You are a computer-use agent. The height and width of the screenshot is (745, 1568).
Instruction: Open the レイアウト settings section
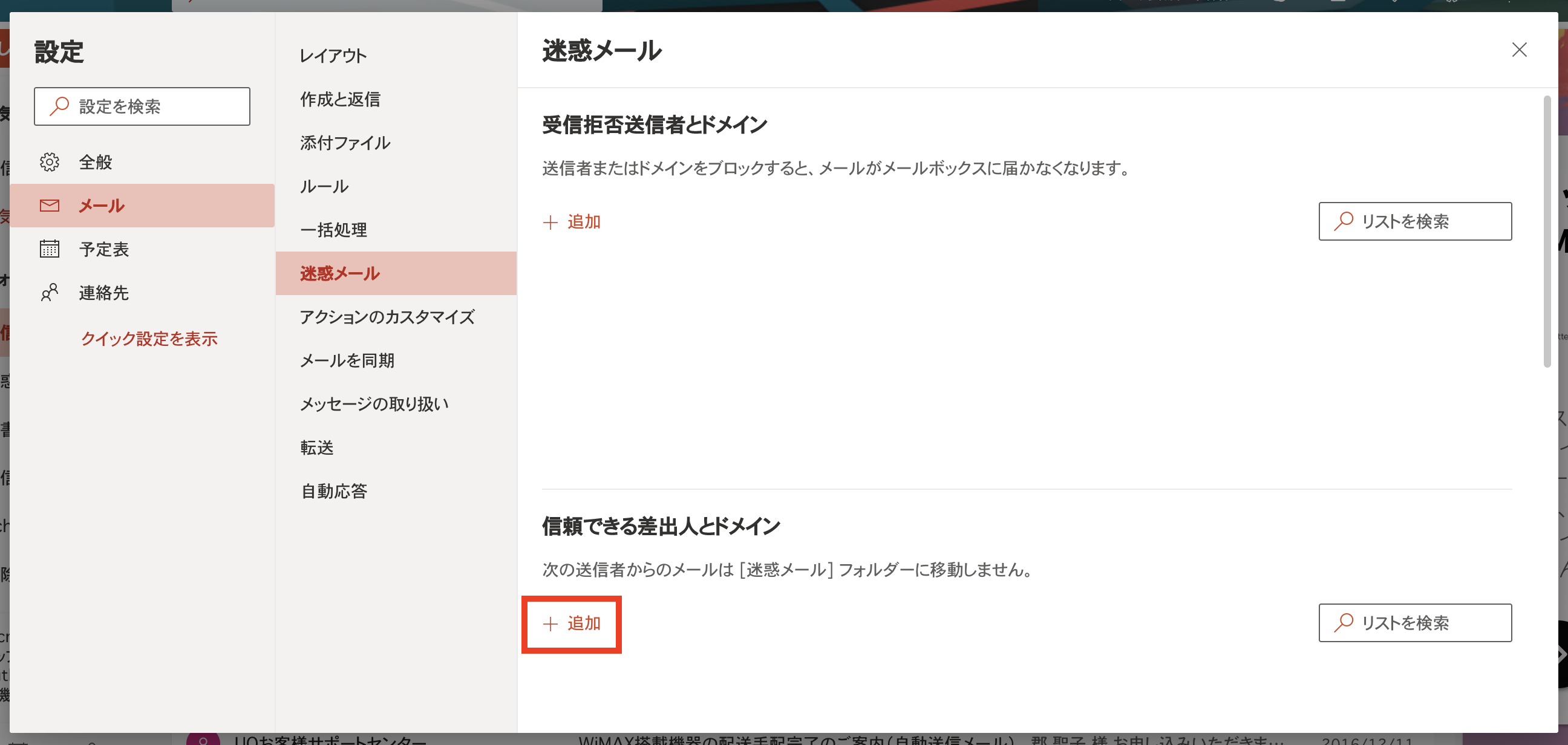[333, 56]
